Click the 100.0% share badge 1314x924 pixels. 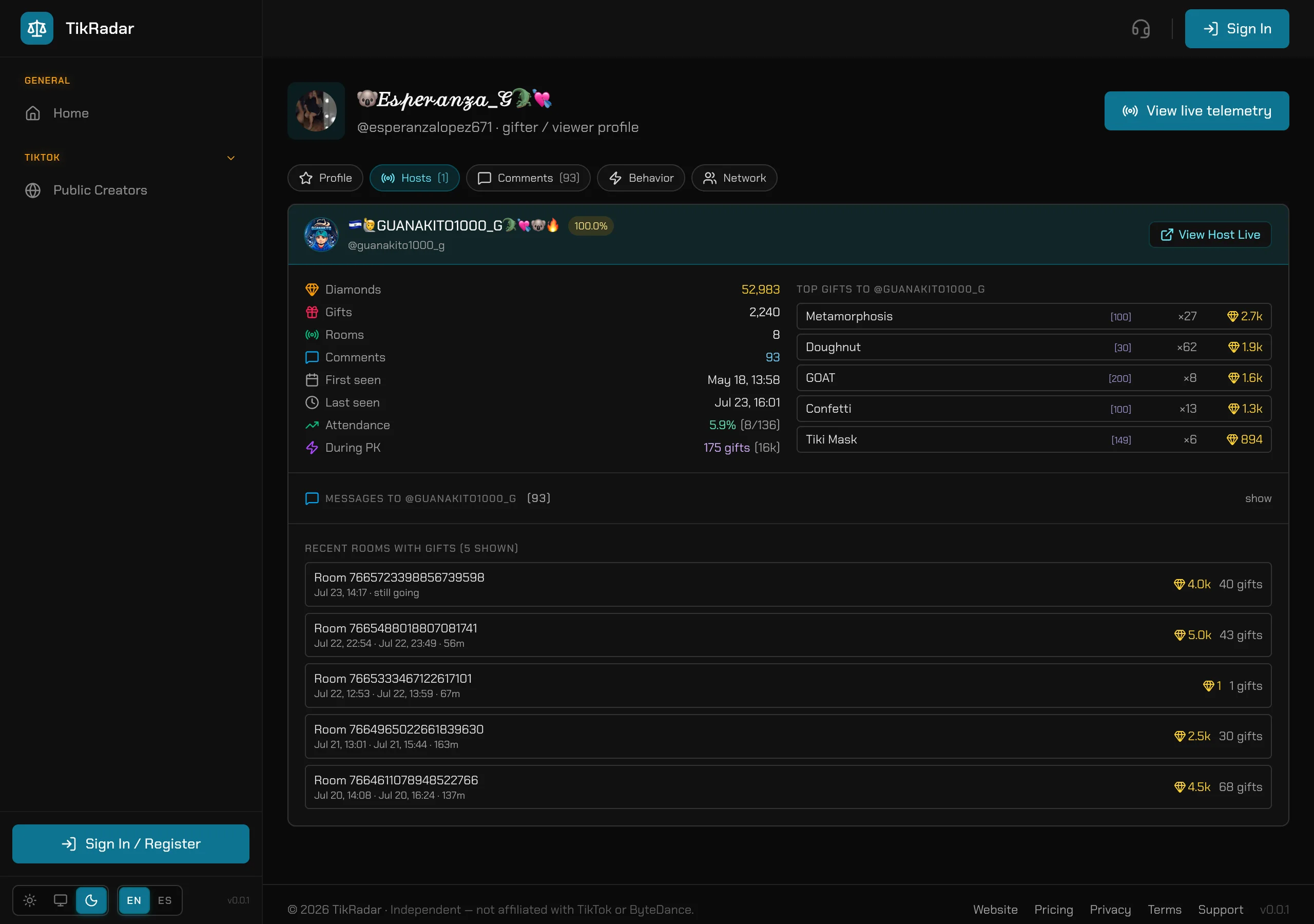coord(591,226)
